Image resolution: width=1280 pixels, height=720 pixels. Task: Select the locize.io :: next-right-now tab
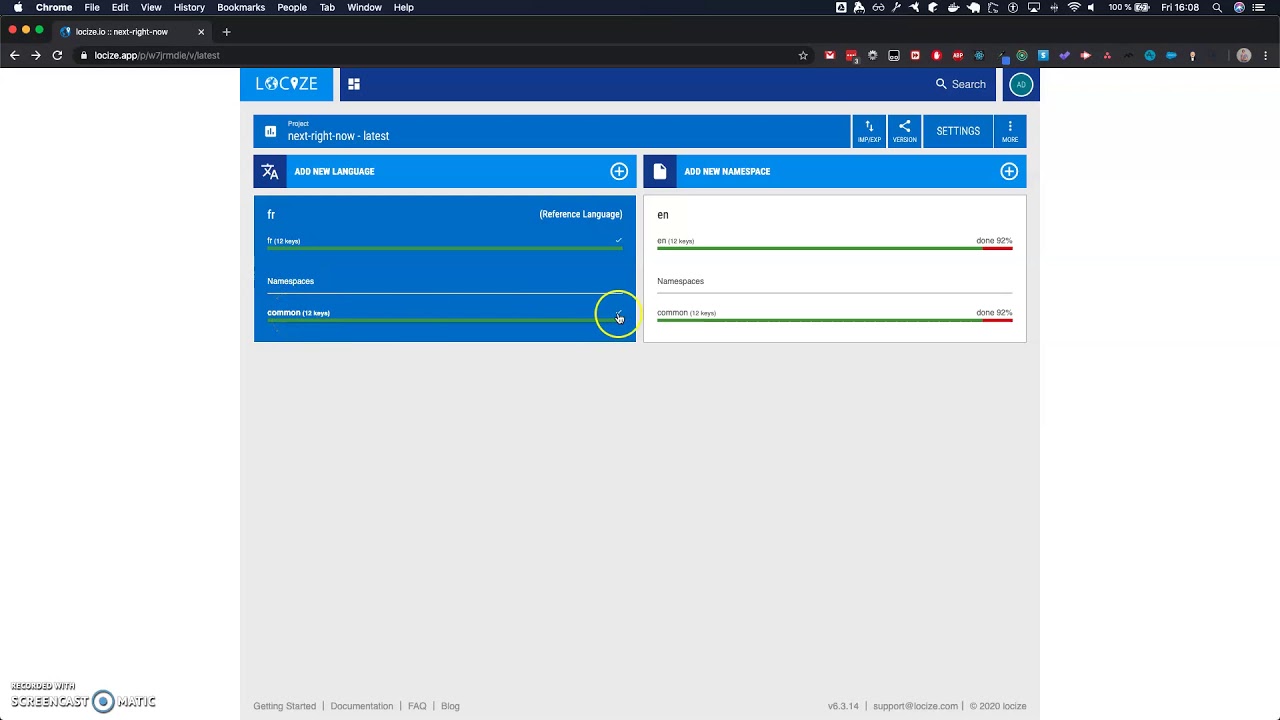132,32
